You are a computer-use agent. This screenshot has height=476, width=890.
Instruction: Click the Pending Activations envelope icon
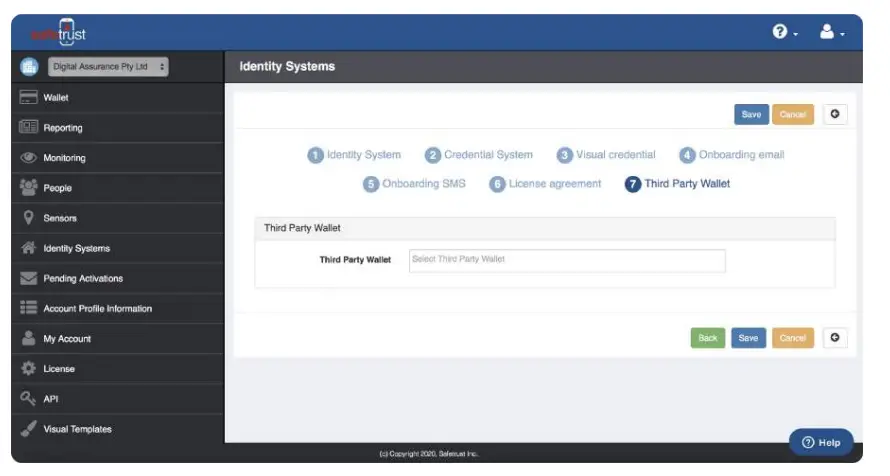pyautogui.click(x=28, y=278)
